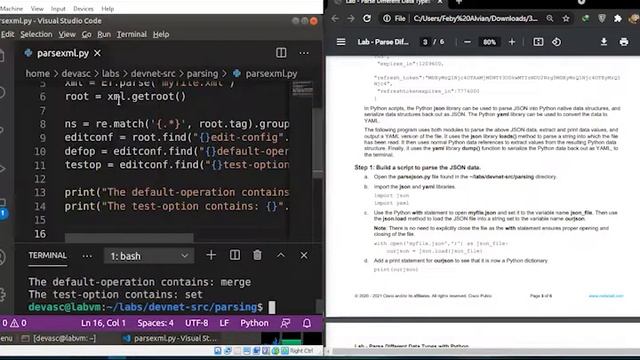Expand the devnet-src breadcrumb
Viewport: 640px width, 360px height.
tap(153, 73)
